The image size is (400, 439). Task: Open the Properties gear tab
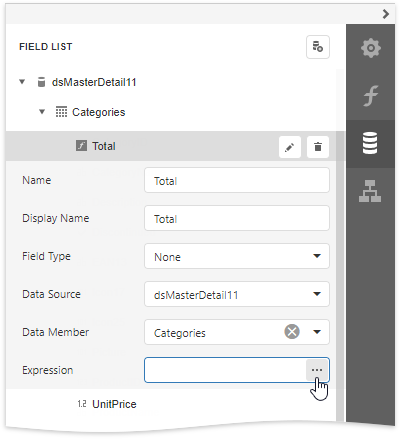(x=370, y=48)
